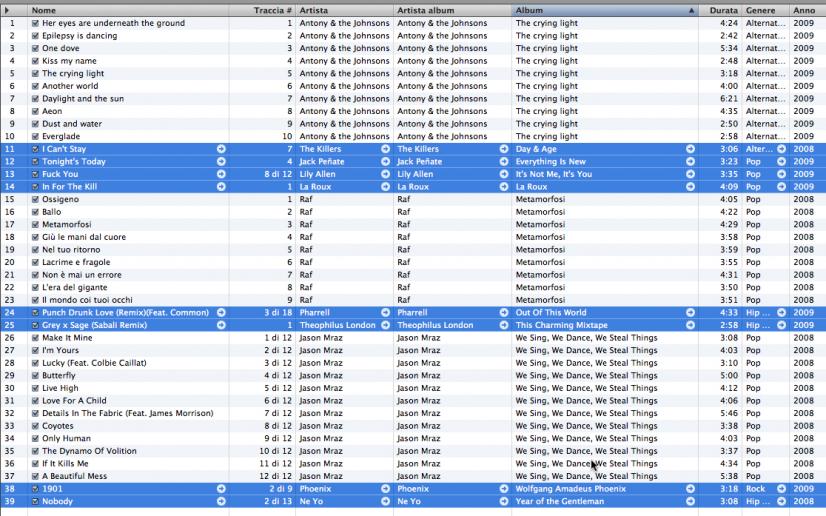
Task: Click arrow icon next to Year of the Gentleman
Action: pyautogui.click(x=690, y=502)
